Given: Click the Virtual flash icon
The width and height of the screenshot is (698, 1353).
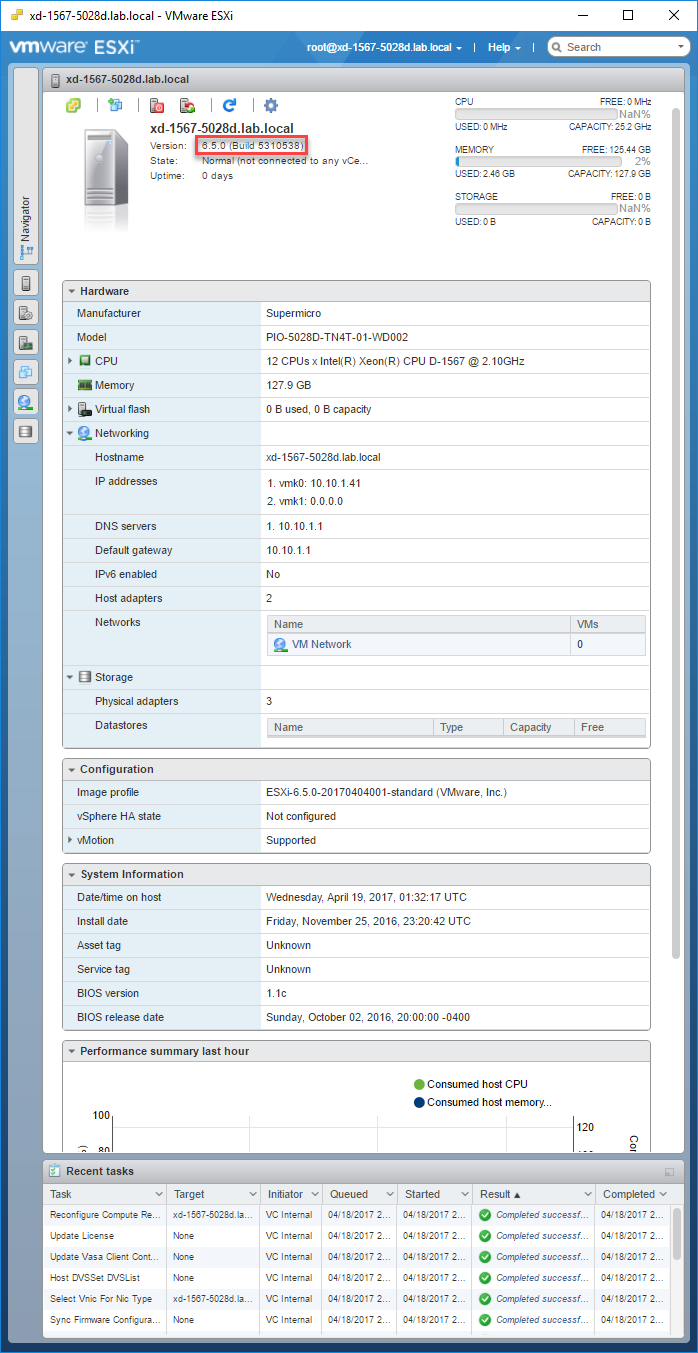Looking at the screenshot, I should coord(85,409).
